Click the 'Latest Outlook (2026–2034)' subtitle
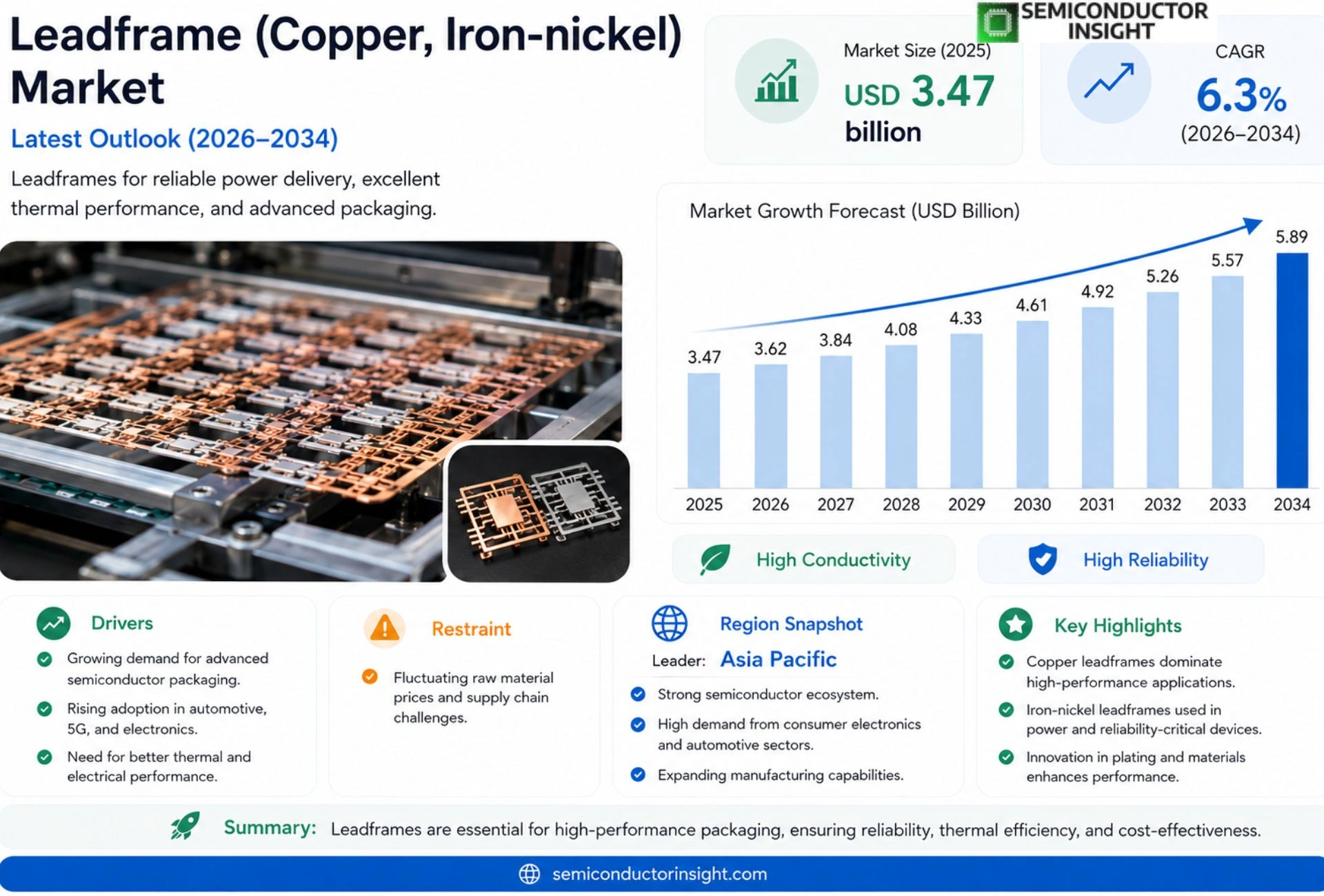 (x=174, y=139)
